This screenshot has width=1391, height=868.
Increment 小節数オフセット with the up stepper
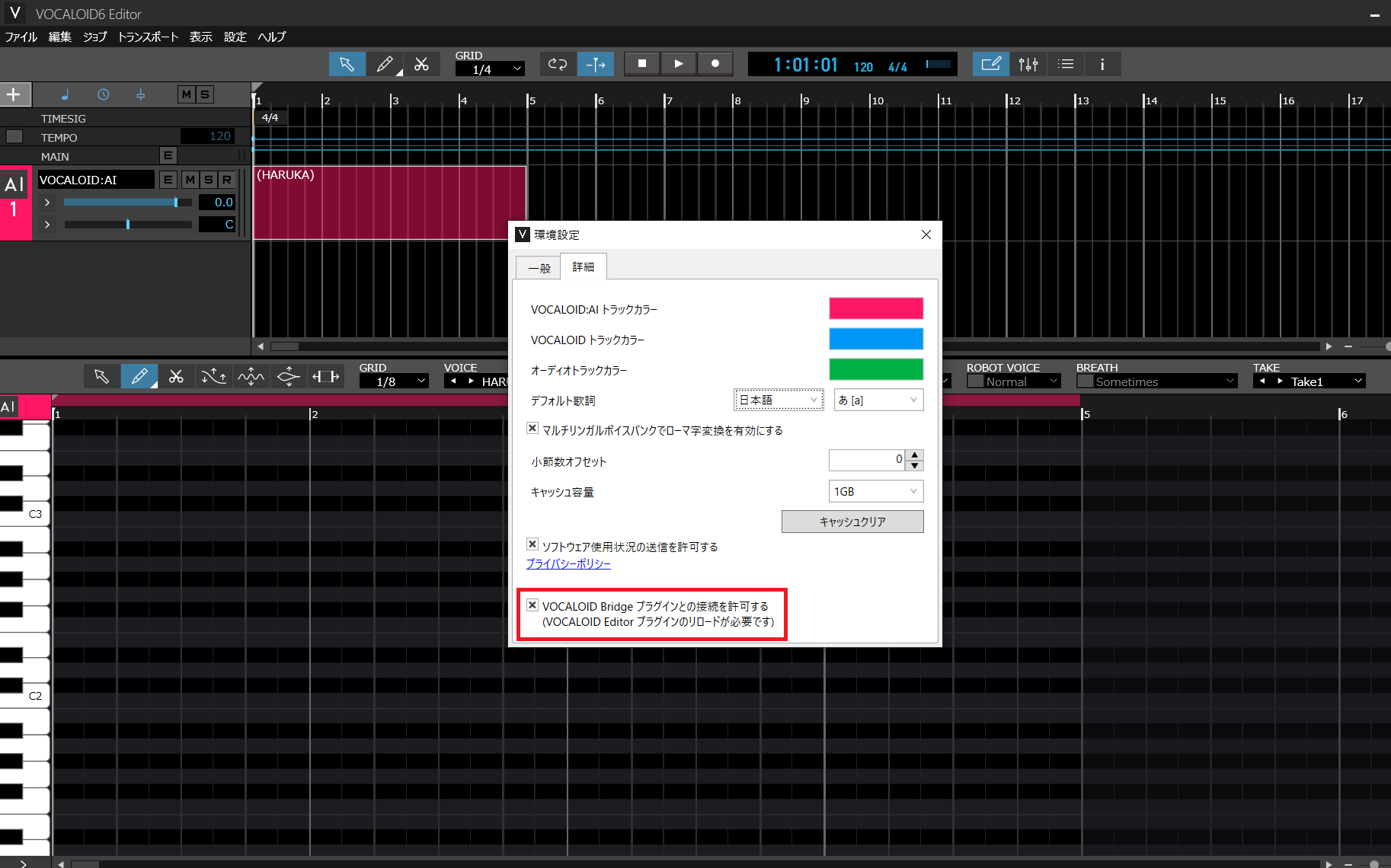pyautogui.click(x=913, y=455)
